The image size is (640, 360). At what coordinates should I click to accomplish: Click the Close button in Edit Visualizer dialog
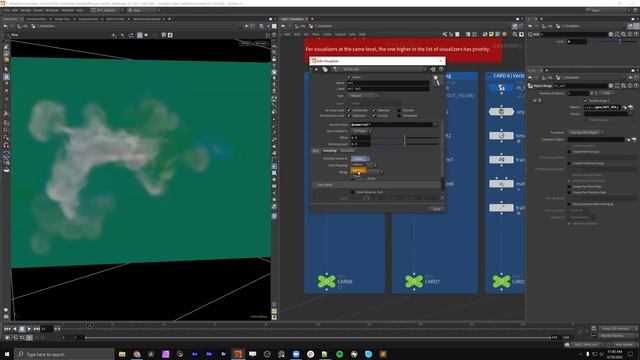436,209
